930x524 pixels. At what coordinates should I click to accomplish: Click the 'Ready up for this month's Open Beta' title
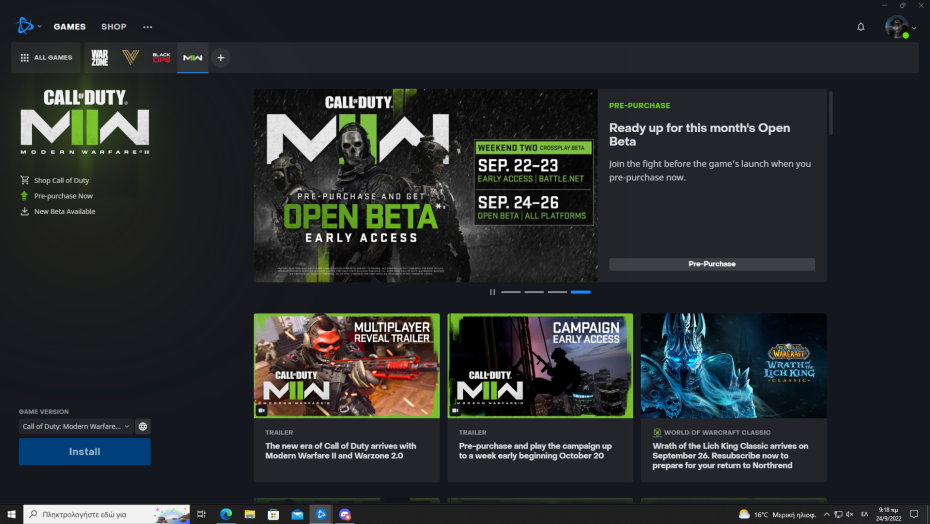pyautogui.click(x=699, y=135)
